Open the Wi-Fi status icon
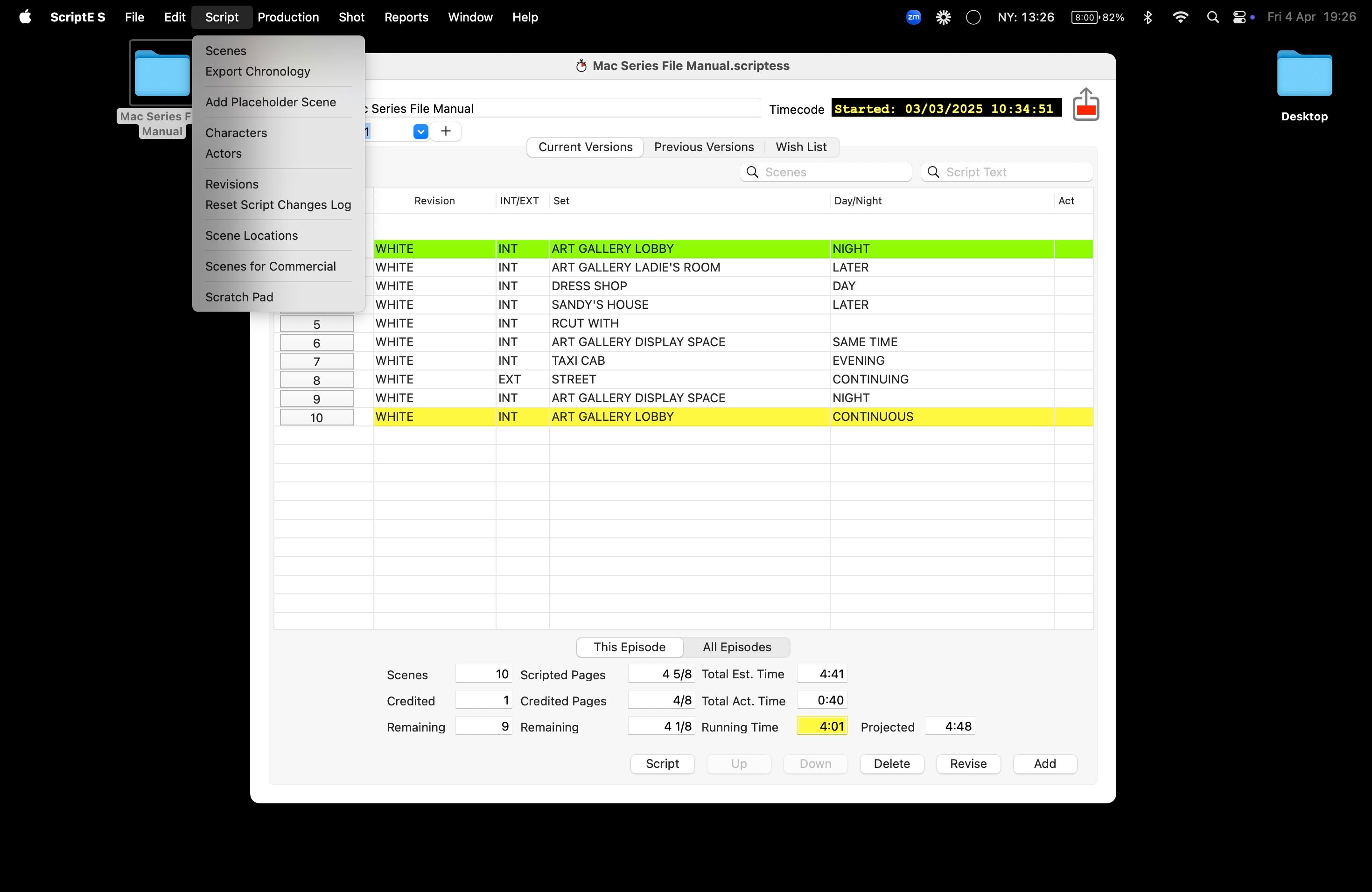 coord(1180,17)
